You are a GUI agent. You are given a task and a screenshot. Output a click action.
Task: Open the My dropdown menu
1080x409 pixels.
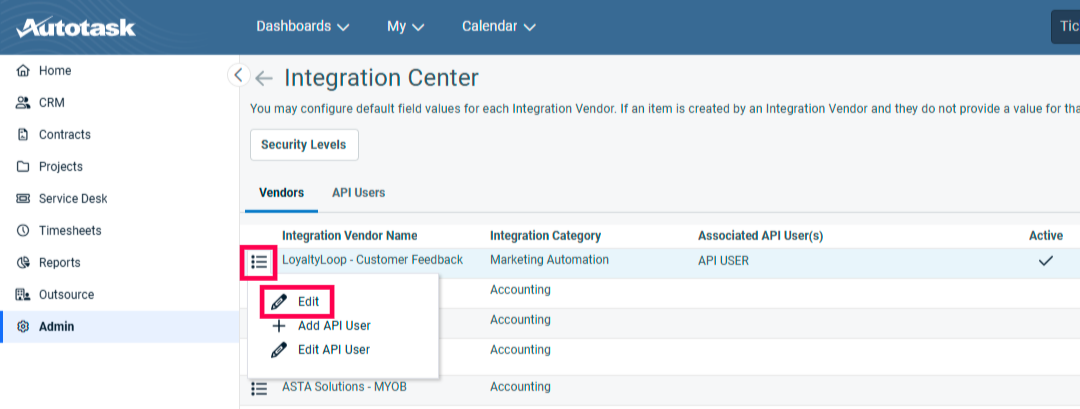point(405,27)
